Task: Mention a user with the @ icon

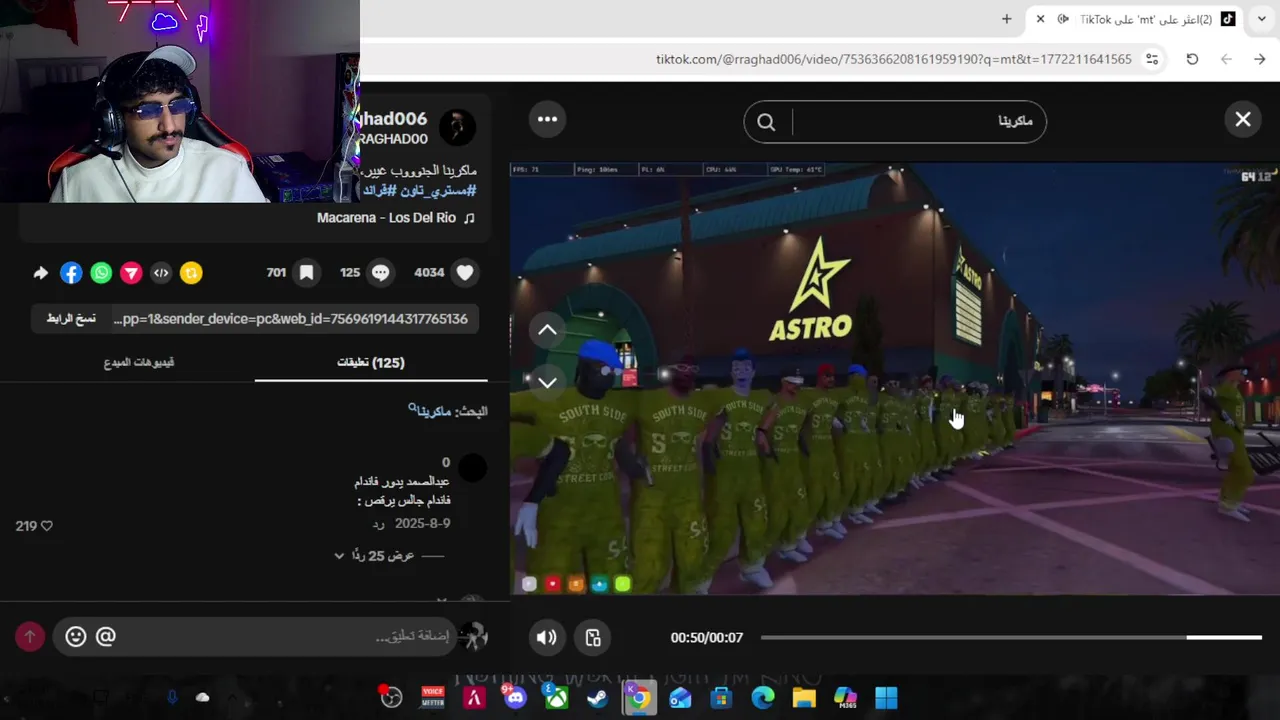Action: point(105,636)
